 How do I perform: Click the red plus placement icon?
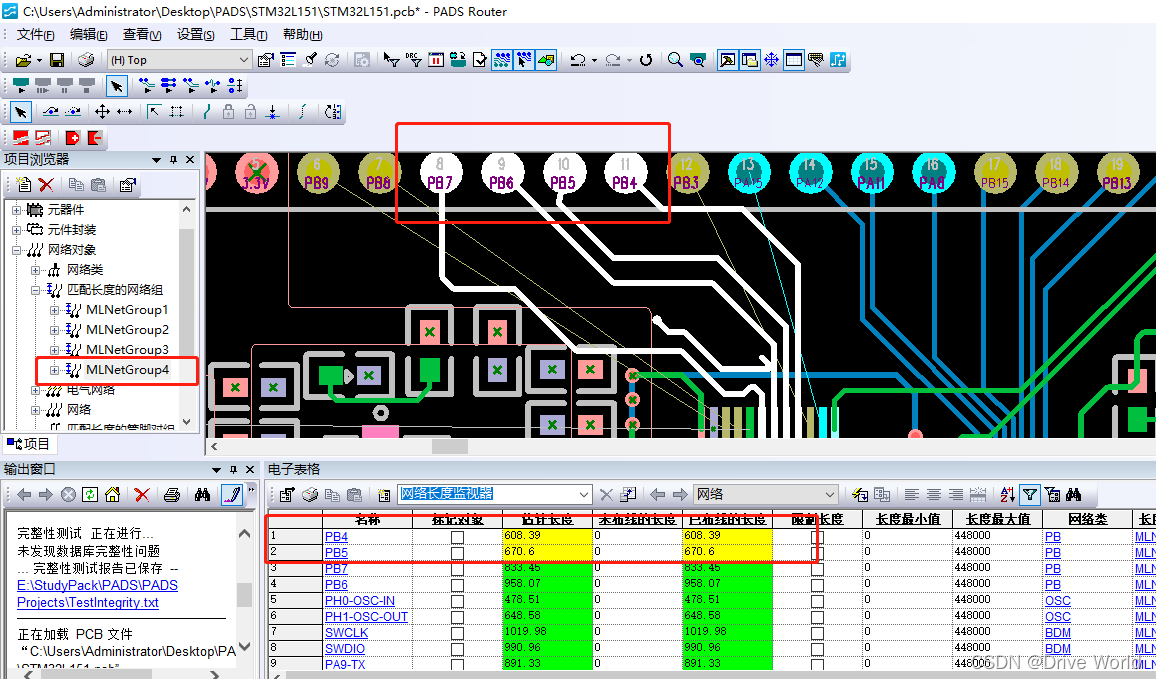coord(72,138)
